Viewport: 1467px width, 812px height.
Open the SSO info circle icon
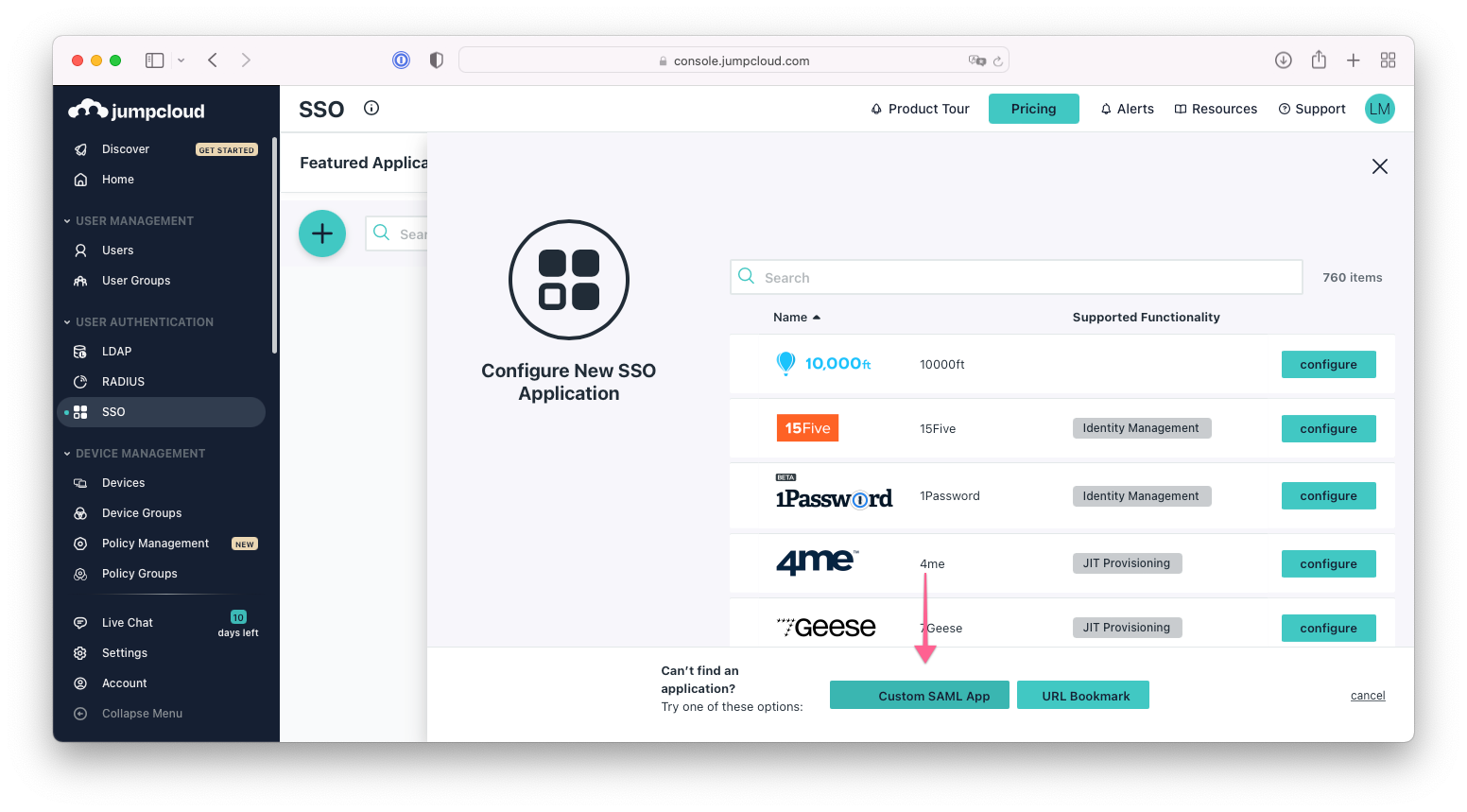(371, 108)
